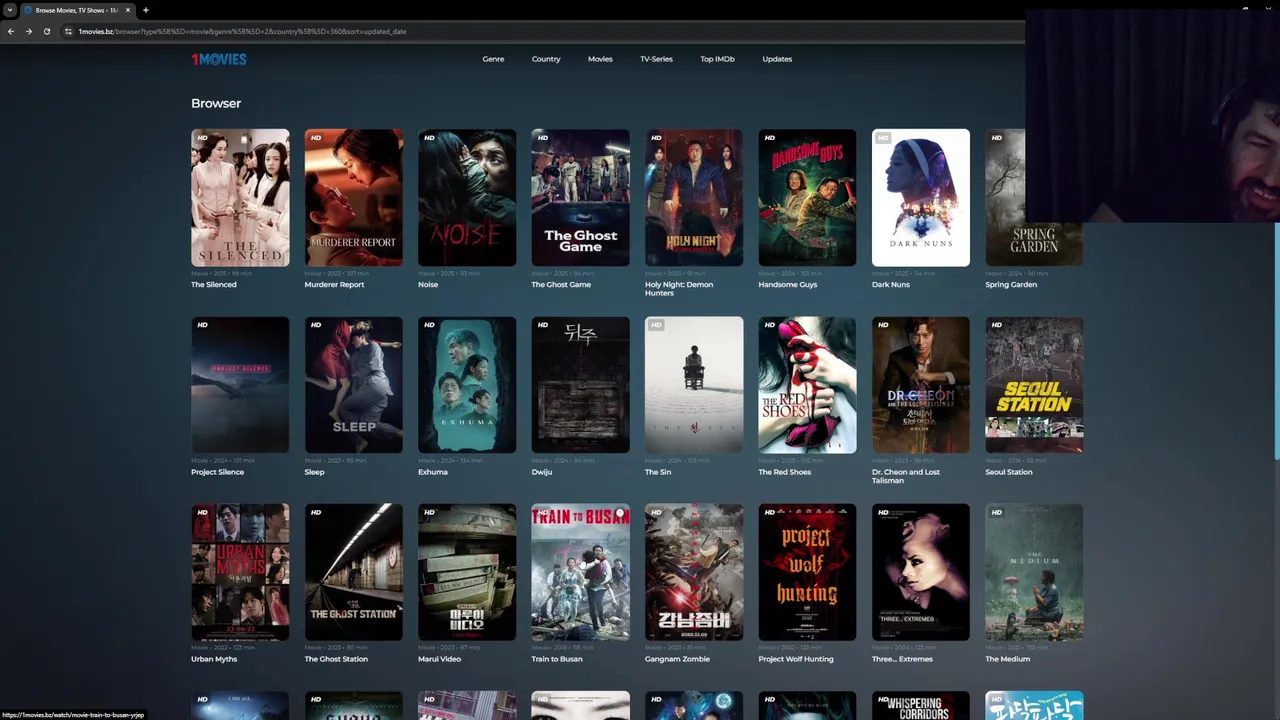Click 'Project Wolf Hunting' title link

pos(796,659)
